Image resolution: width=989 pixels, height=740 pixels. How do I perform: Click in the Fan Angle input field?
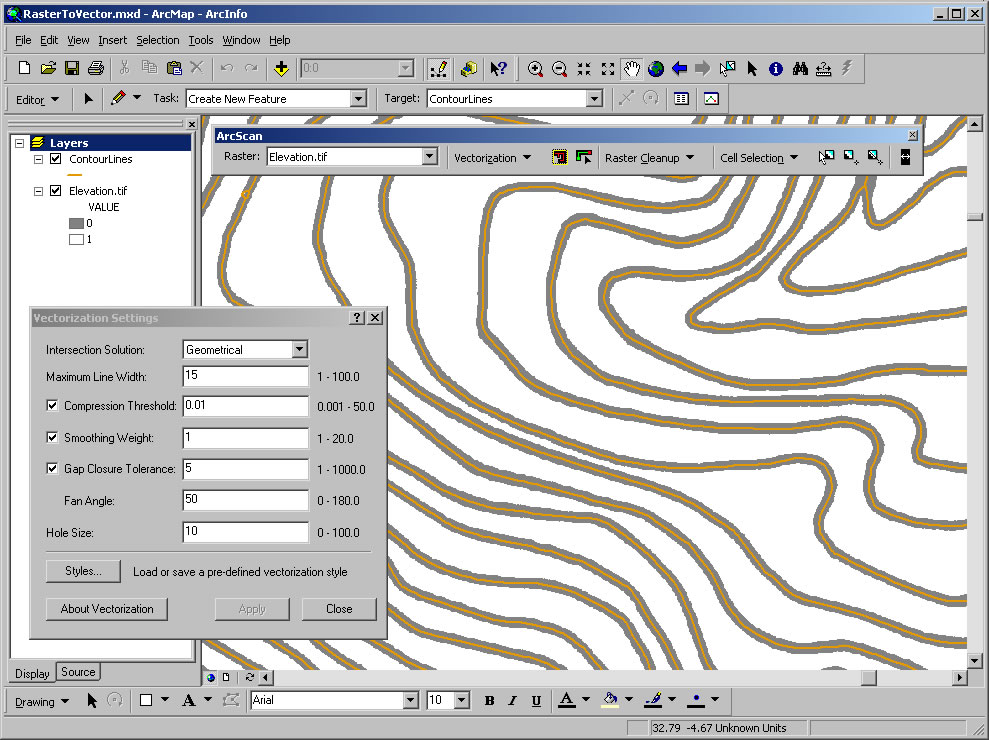245,500
